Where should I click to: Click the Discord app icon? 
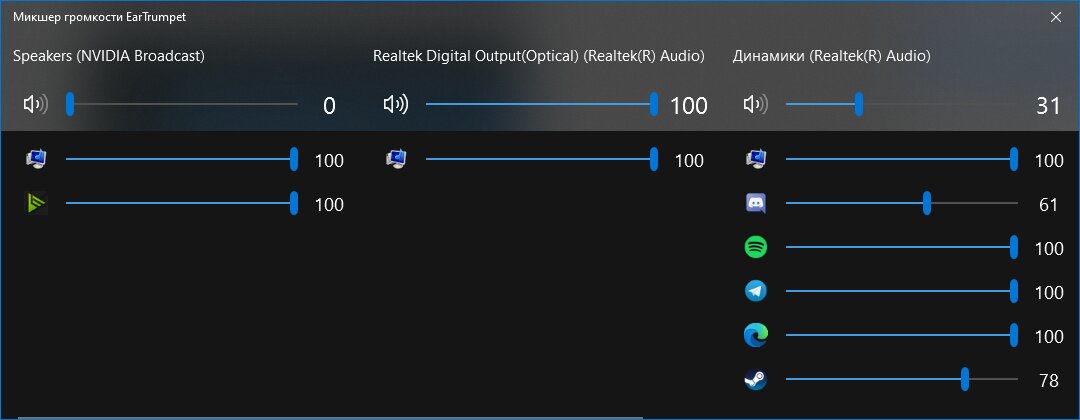pos(756,203)
